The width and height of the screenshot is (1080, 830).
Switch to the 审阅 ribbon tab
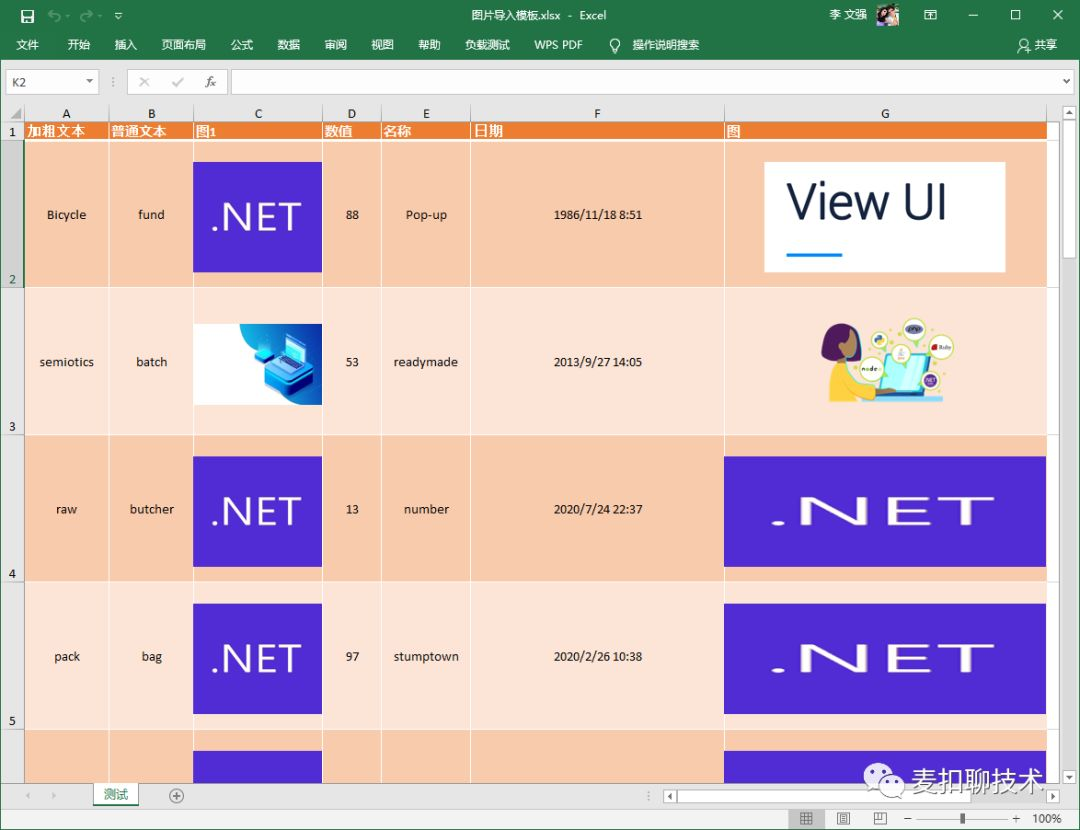(x=335, y=45)
